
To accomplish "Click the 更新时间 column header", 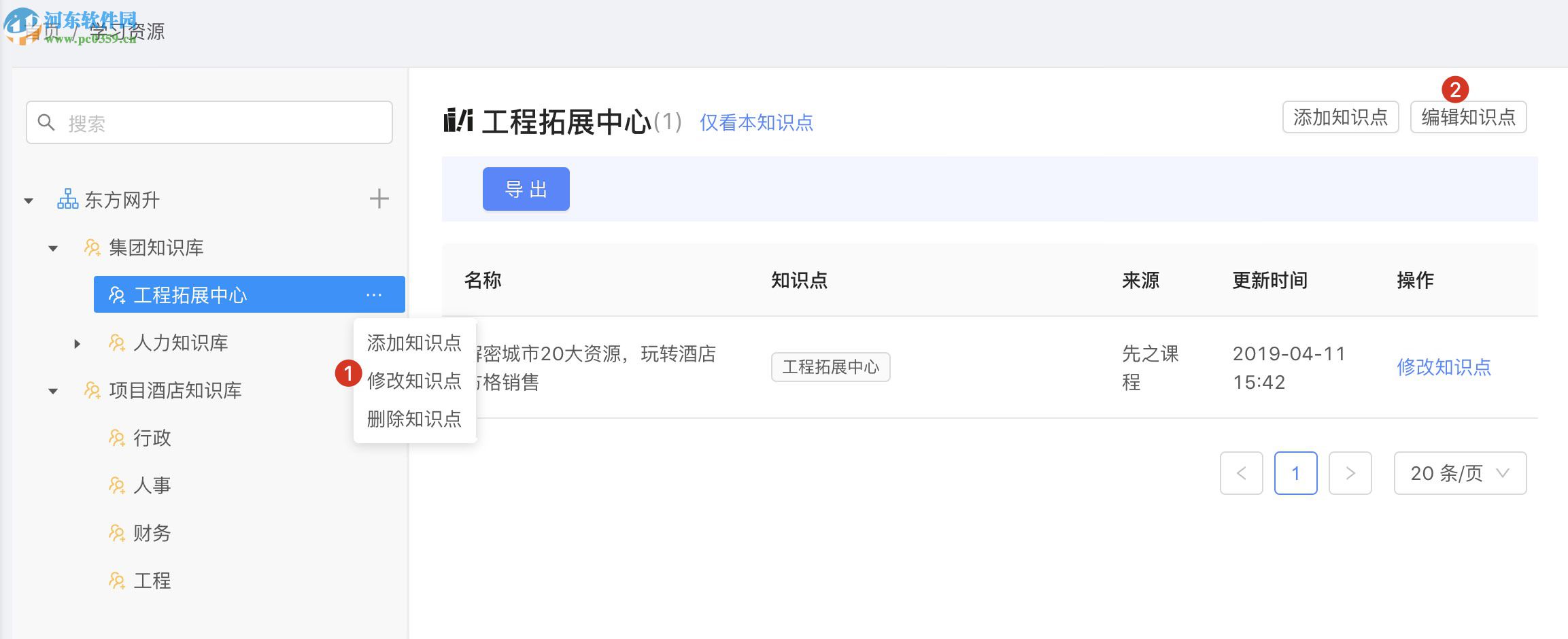I will coord(1269,280).
